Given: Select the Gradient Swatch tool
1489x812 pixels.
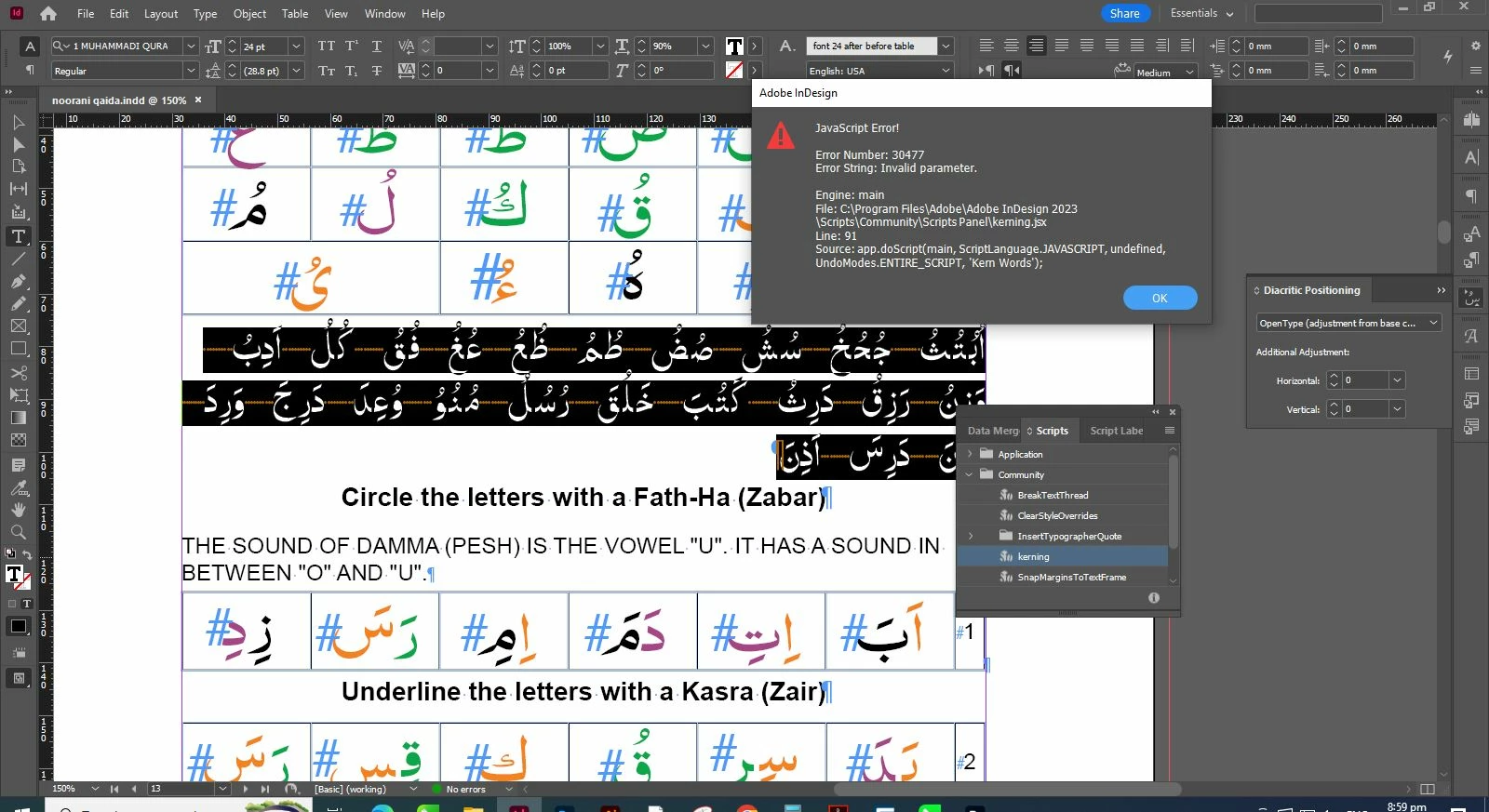Looking at the screenshot, I should tap(18, 418).
